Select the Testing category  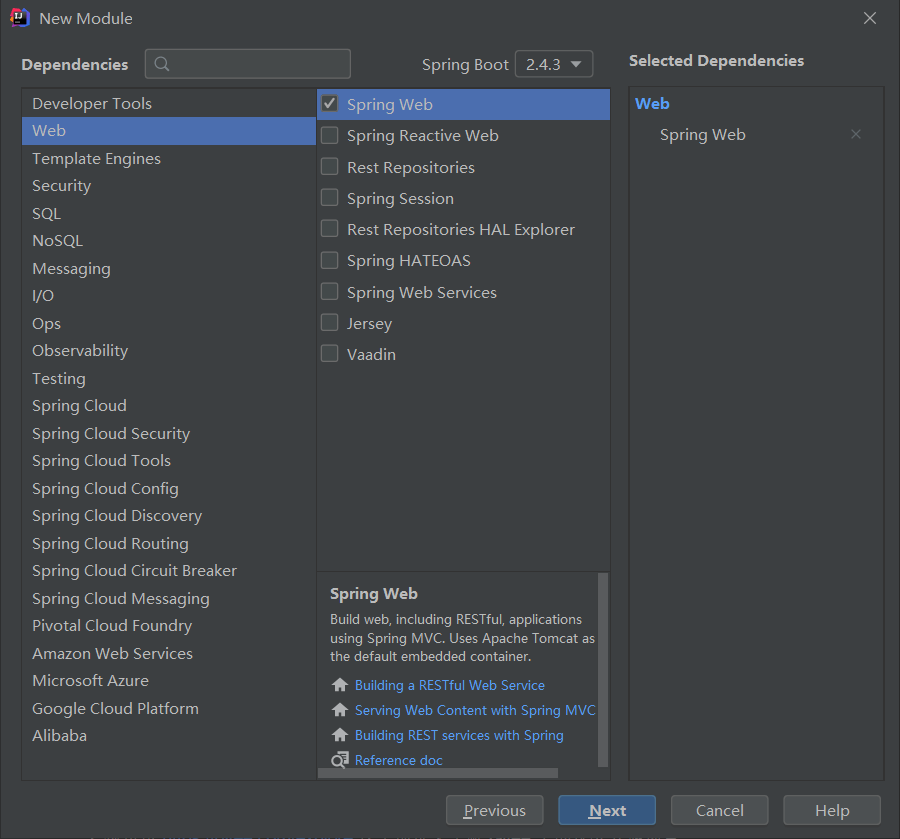(x=169, y=378)
